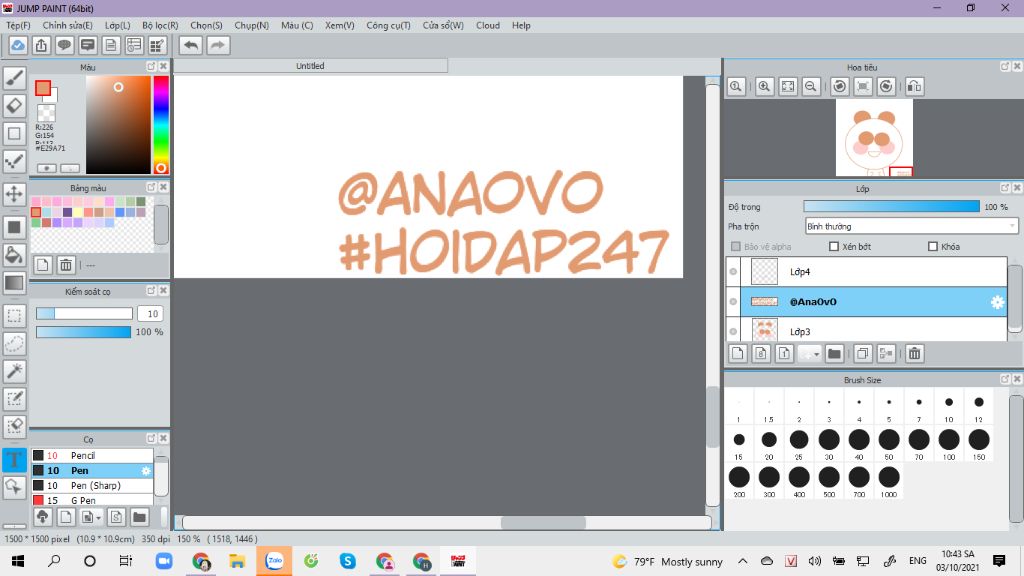Select the Eraser tool
Screen dimensions: 1024x576
pyautogui.click(x=14, y=106)
